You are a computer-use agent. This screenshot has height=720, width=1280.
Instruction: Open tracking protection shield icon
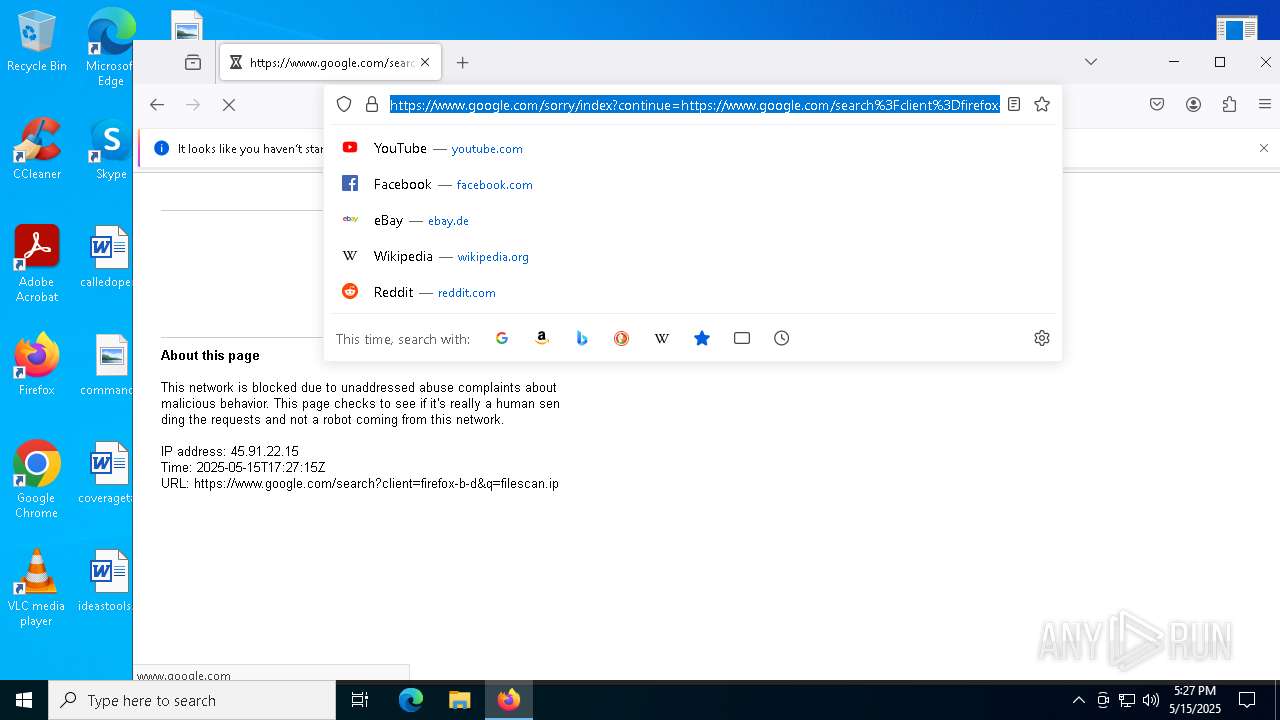point(344,104)
